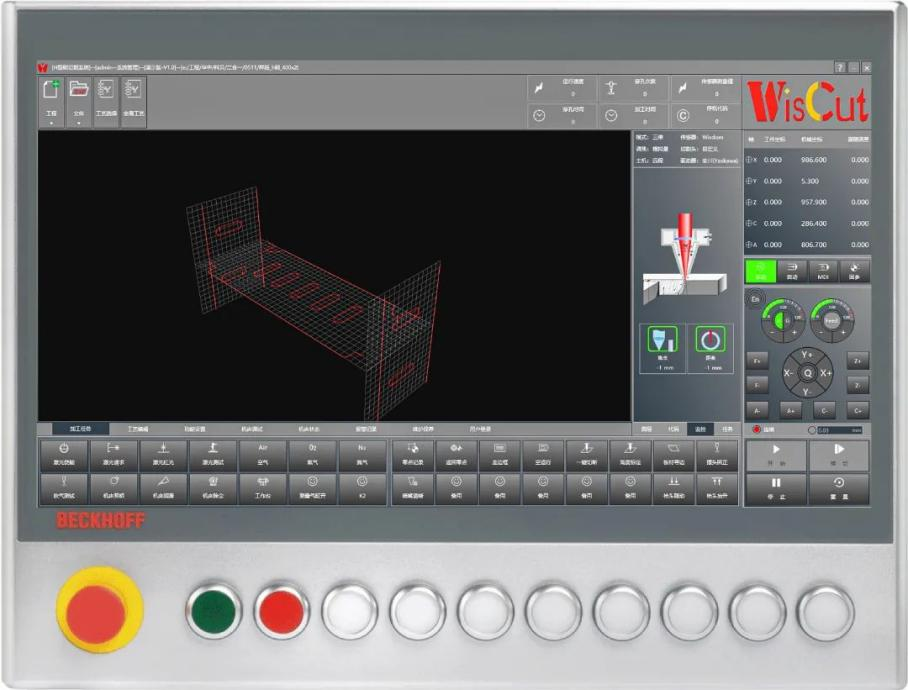Jog the X+ direction button

tap(826, 373)
